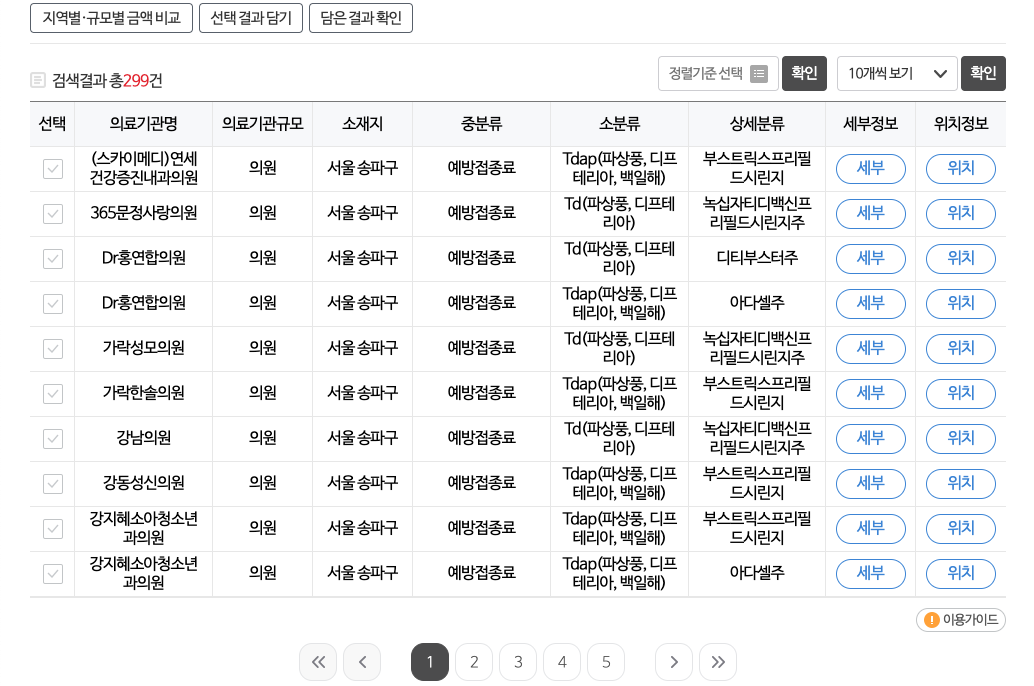1034x686 pixels.
Task: View 위치 location for 강동성신의원
Action: click(960, 483)
